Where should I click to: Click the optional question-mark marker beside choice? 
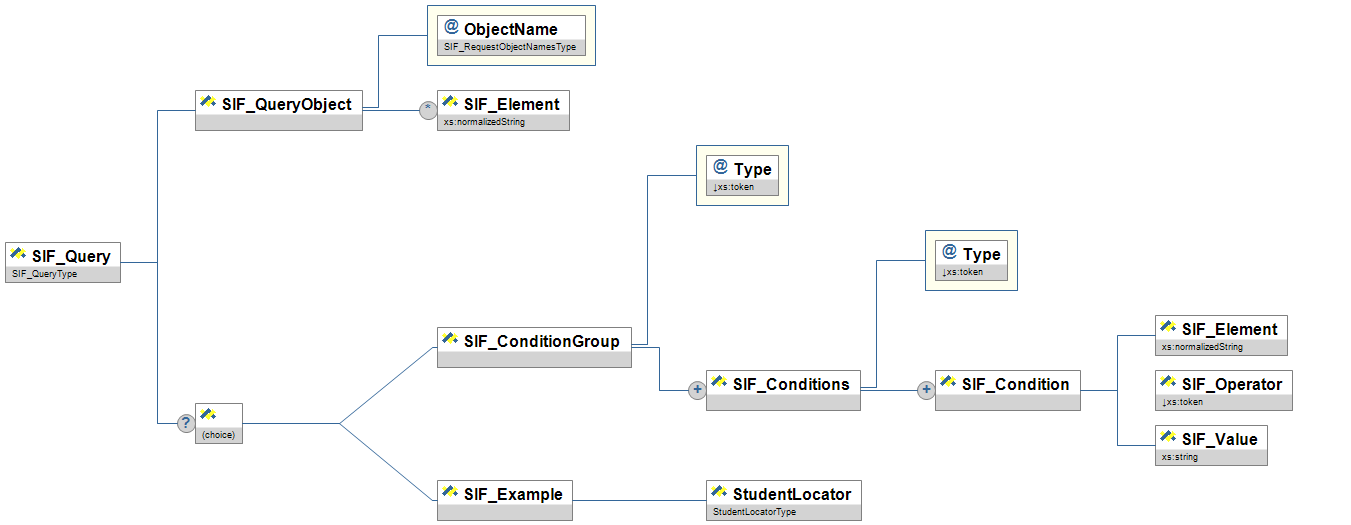186,423
